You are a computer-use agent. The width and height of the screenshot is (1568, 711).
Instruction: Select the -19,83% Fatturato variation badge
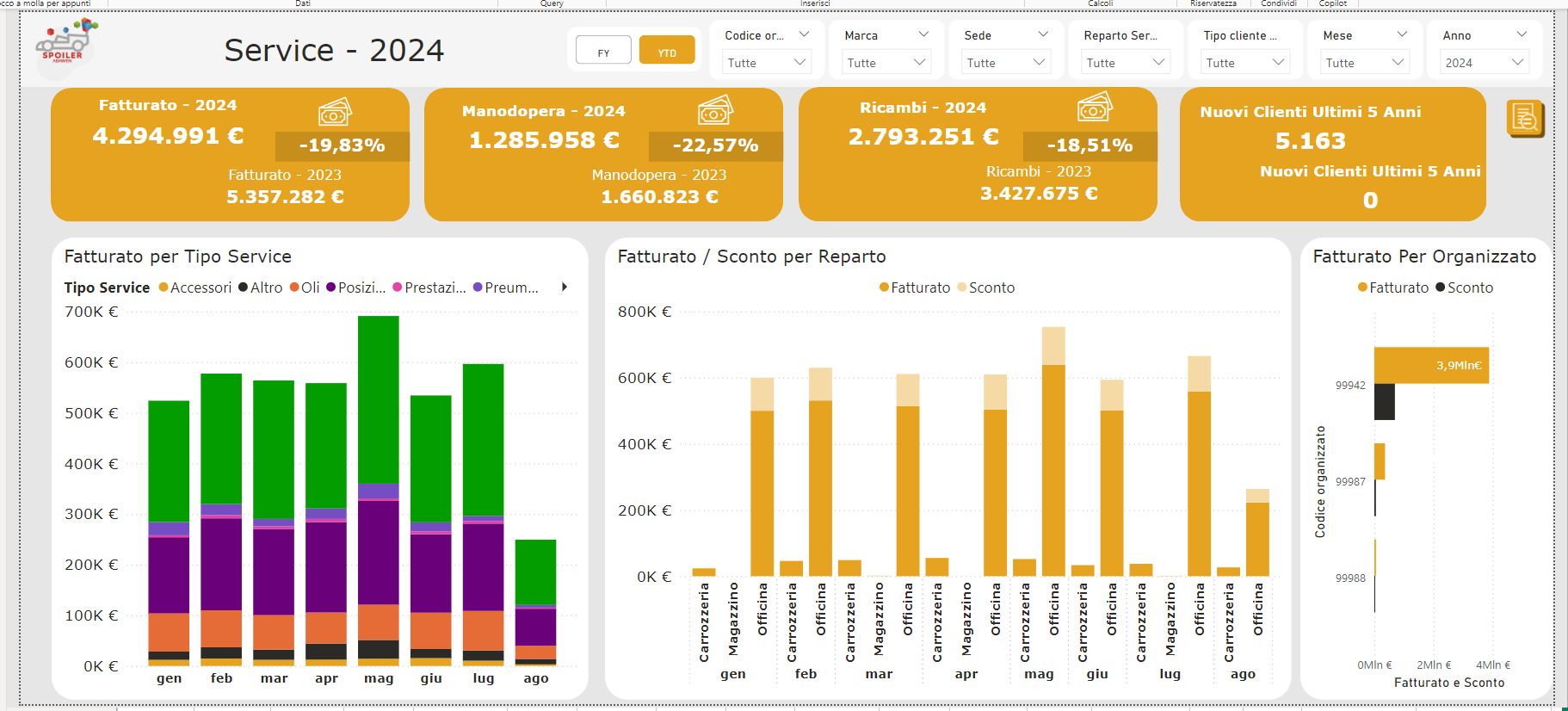(342, 145)
